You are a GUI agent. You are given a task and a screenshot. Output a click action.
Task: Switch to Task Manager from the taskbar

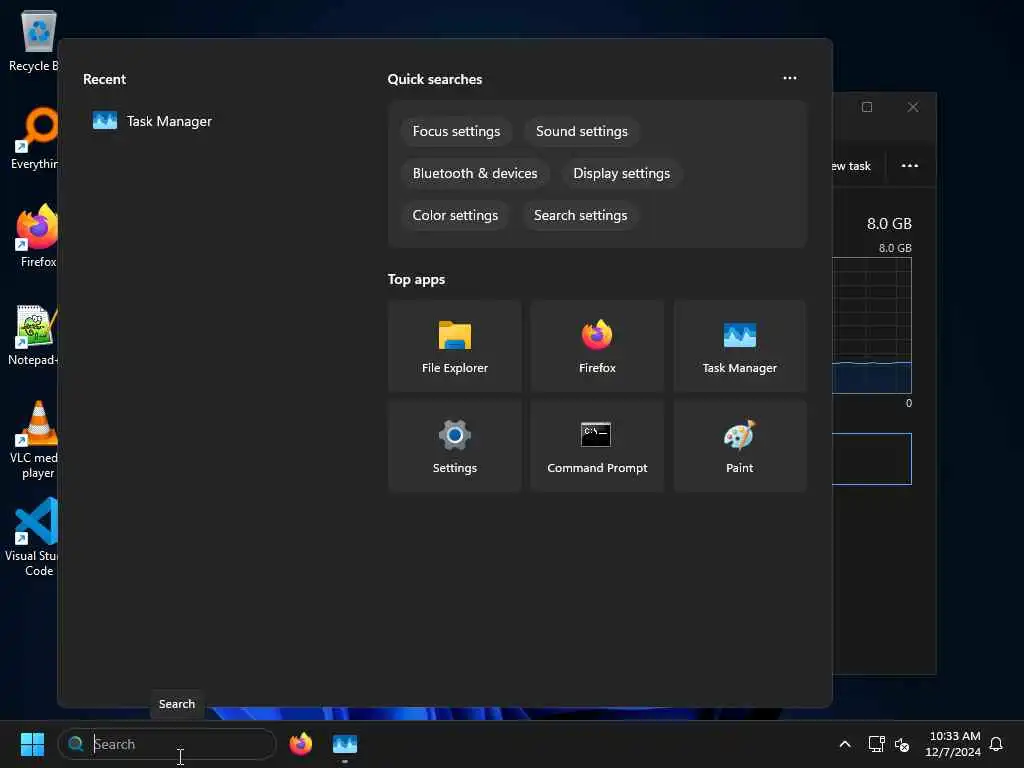pyautogui.click(x=345, y=744)
